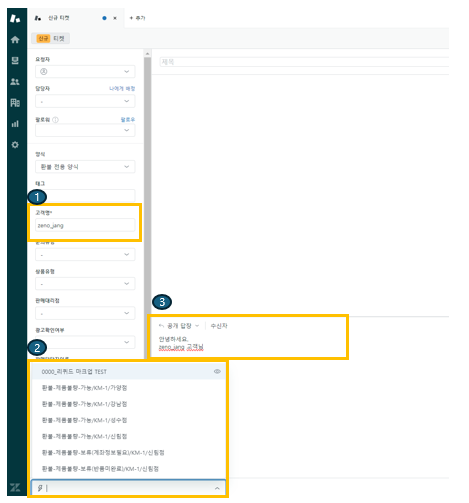Click the 태그 tags input field
The height and width of the screenshot is (503, 469).
tap(85, 195)
